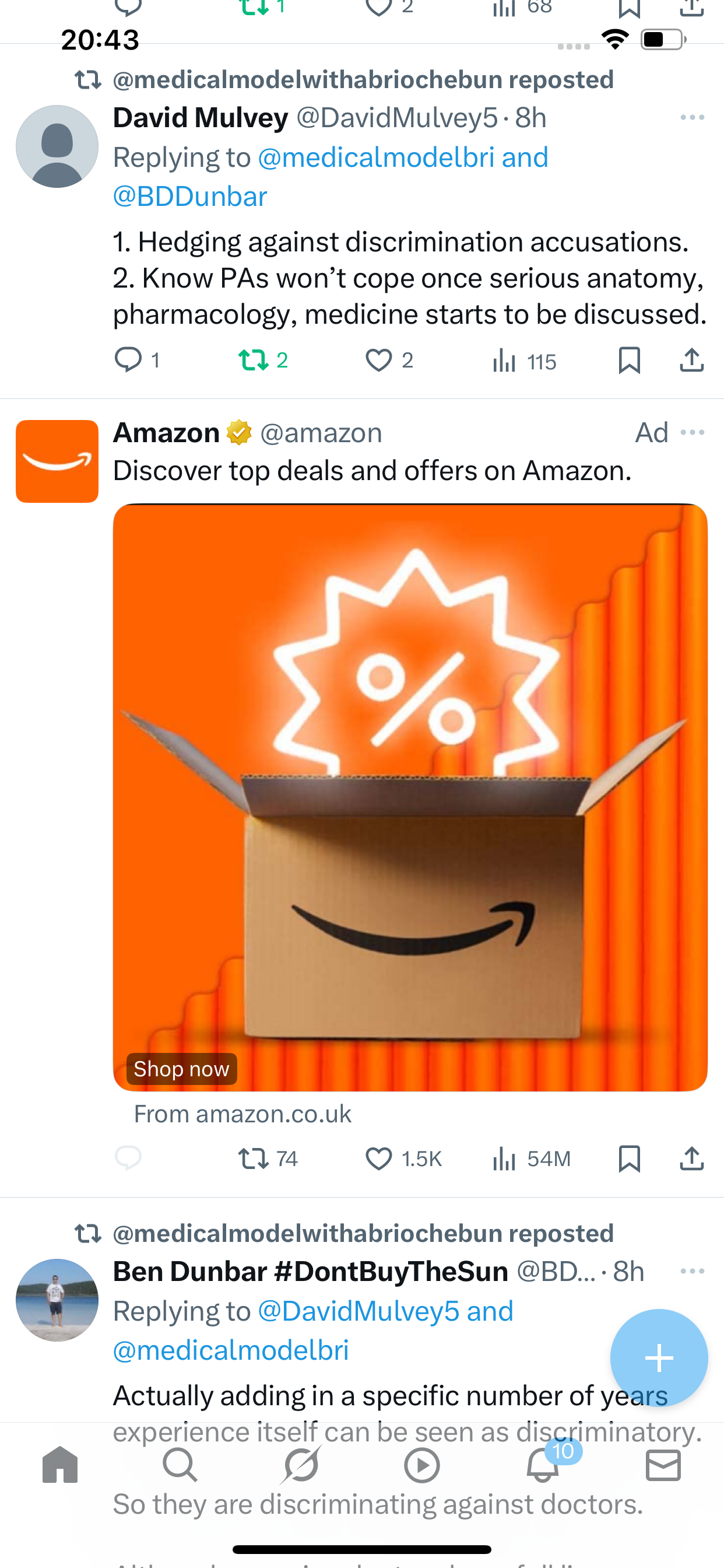The height and width of the screenshot is (1568, 724).
Task: Compose a new post with plus button
Action: (659, 1357)
